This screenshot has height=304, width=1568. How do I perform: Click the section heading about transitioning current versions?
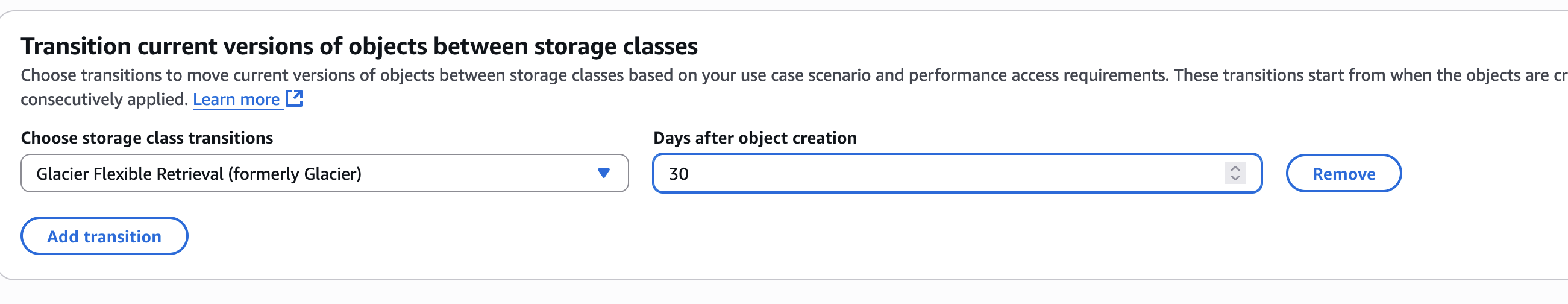point(359,46)
